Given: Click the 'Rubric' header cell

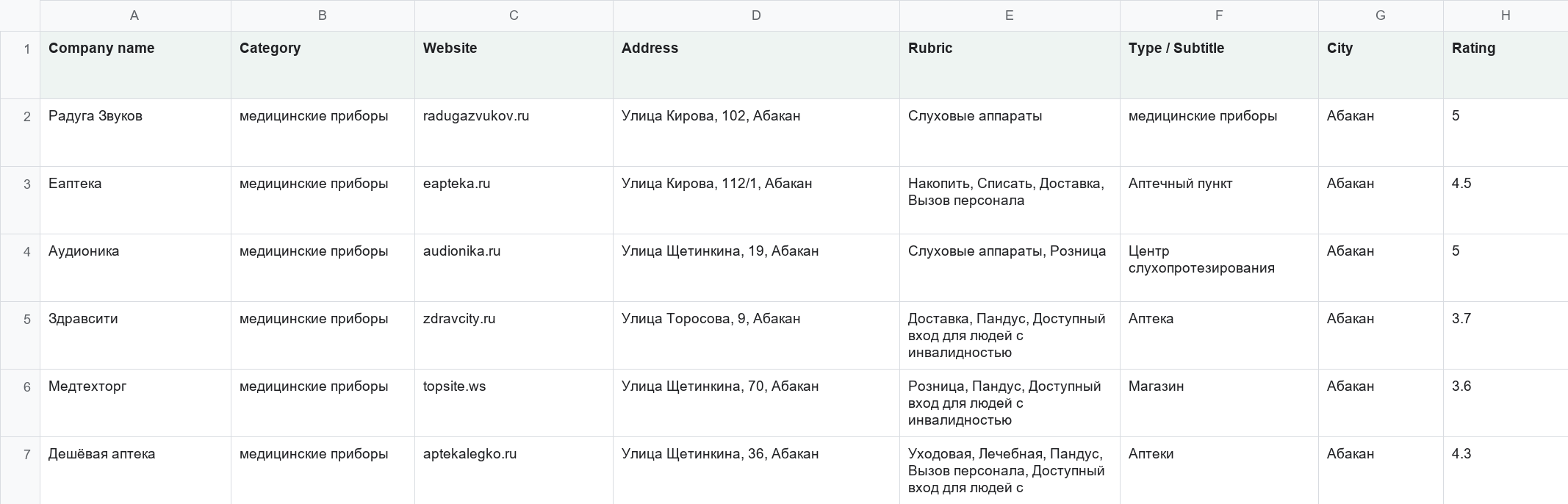Looking at the screenshot, I should pos(1010,65).
